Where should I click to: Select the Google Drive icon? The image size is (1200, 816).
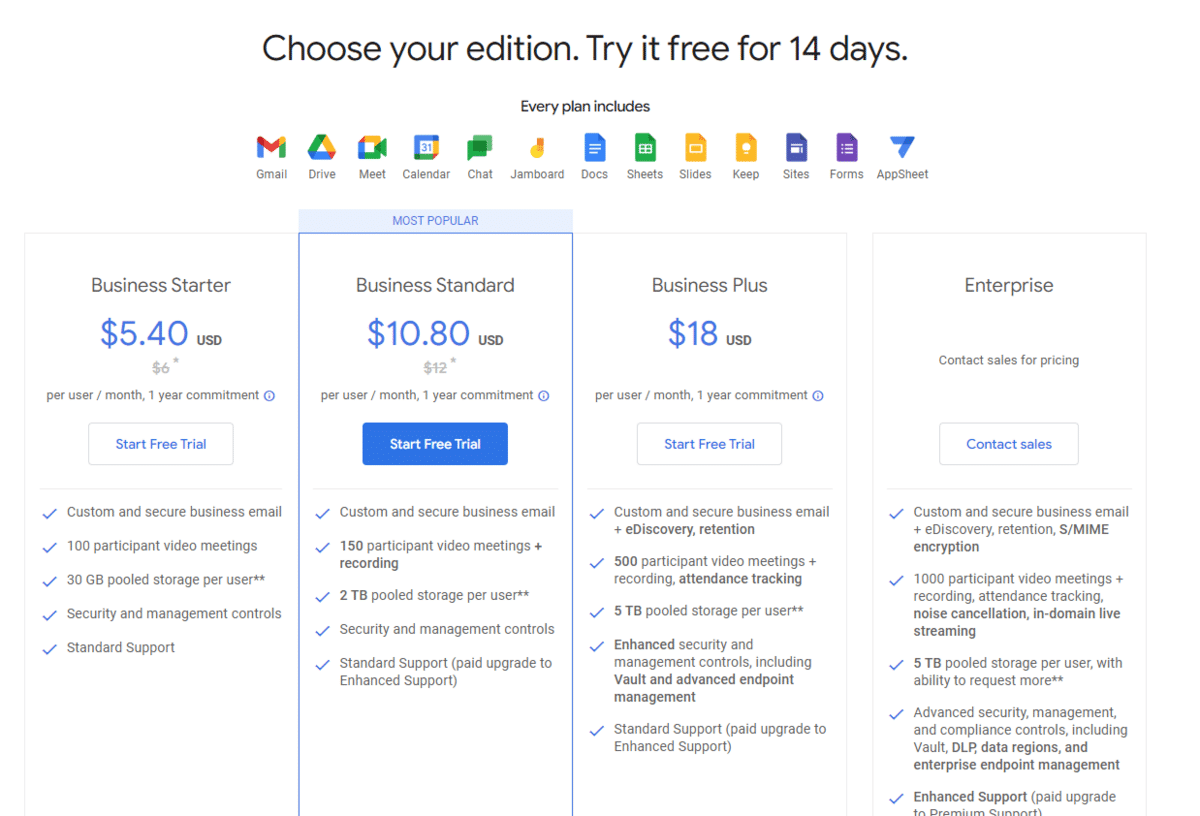[321, 148]
